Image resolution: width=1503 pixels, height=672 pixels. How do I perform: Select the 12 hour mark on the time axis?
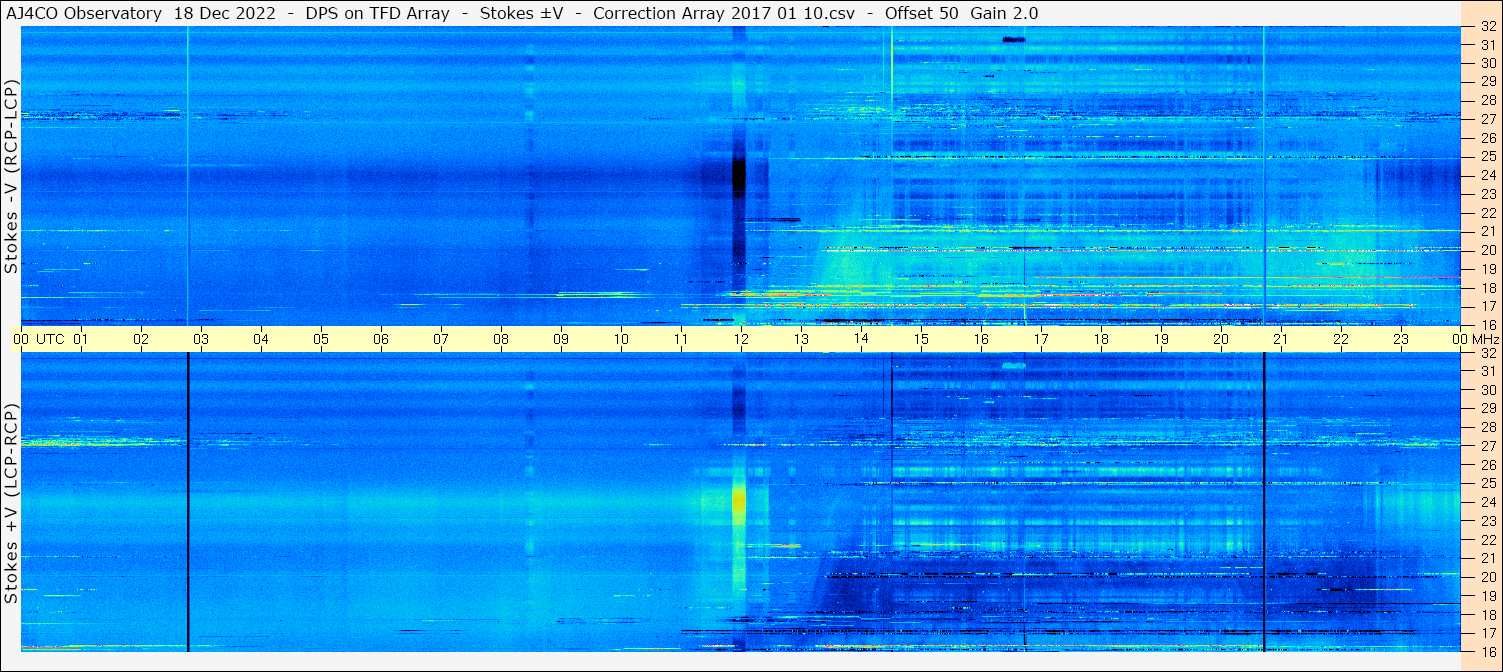pyautogui.click(x=741, y=339)
